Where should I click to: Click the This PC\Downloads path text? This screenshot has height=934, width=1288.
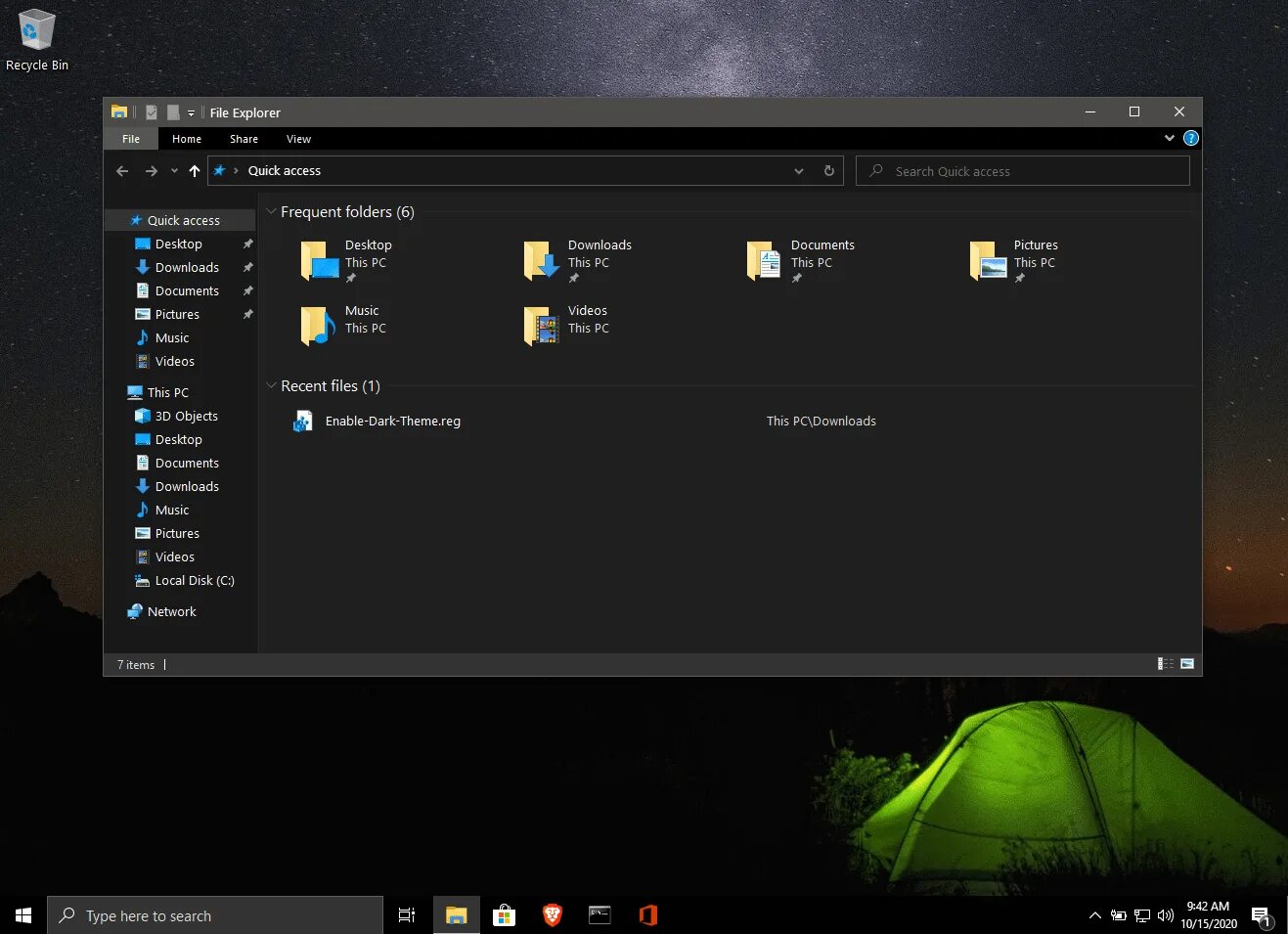[x=822, y=422]
